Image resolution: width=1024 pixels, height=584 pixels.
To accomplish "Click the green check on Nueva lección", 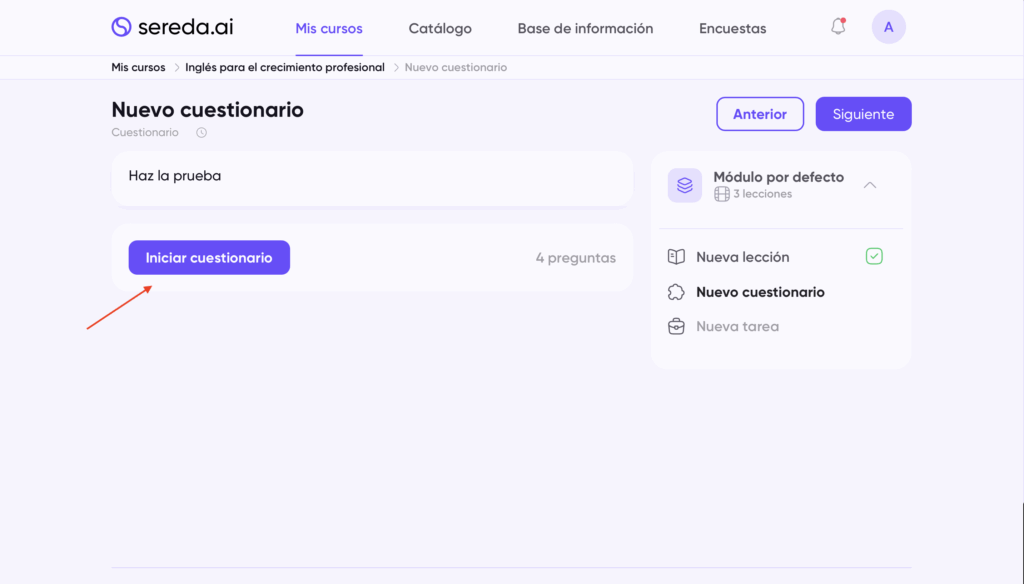I will click(x=874, y=257).
